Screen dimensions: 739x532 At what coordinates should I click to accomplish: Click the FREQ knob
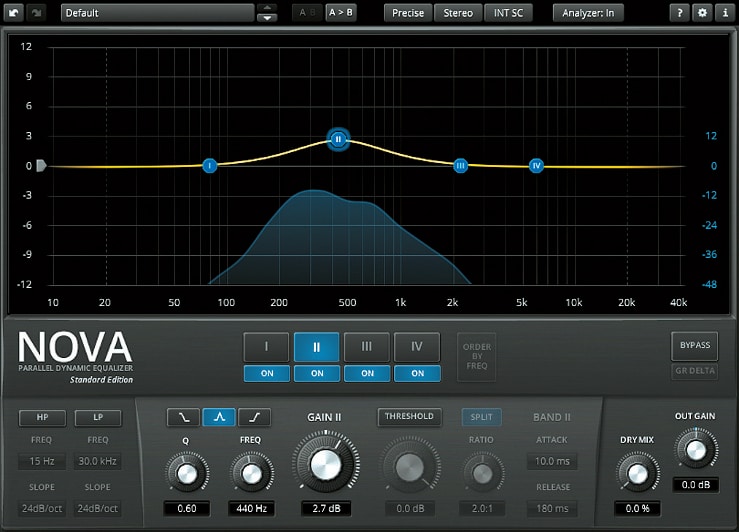pos(251,473)
